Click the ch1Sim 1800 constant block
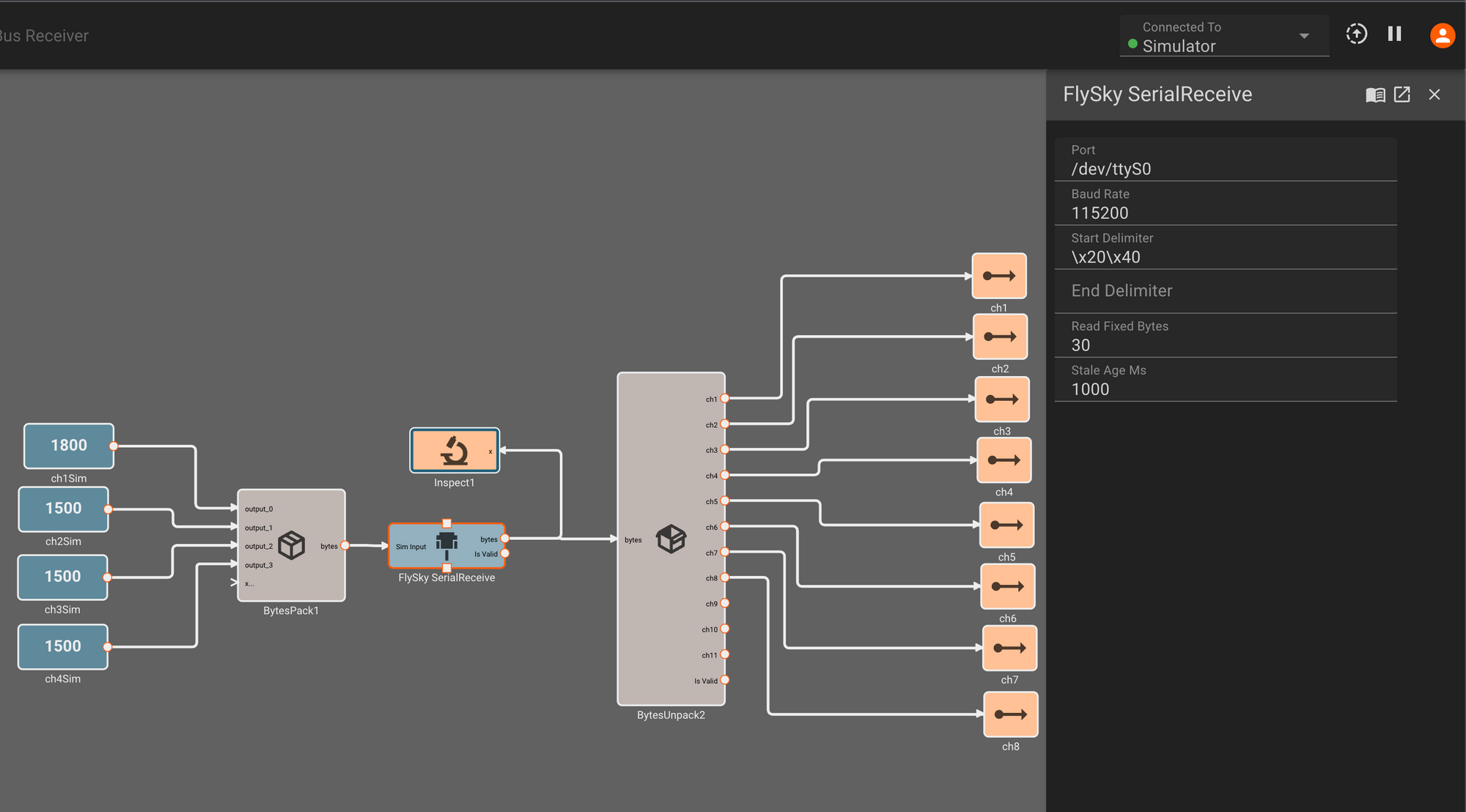Viewport: 1466px width, 812px height. tap(68, 446)
